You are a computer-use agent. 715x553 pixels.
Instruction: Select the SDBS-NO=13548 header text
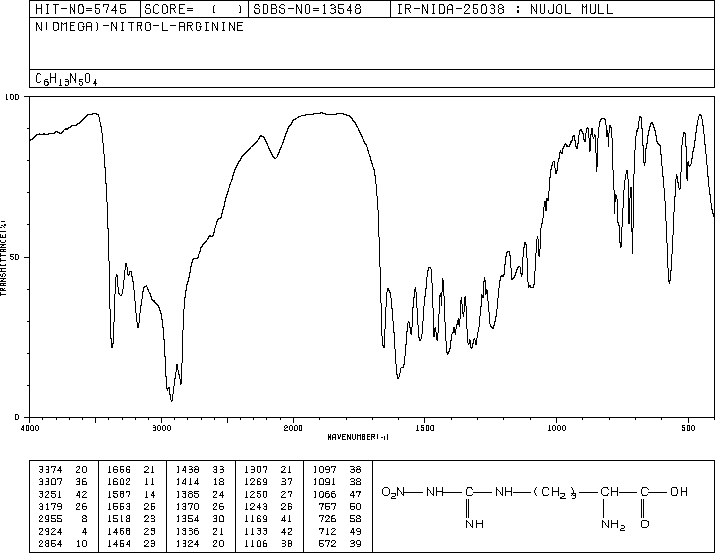[307, 9]
